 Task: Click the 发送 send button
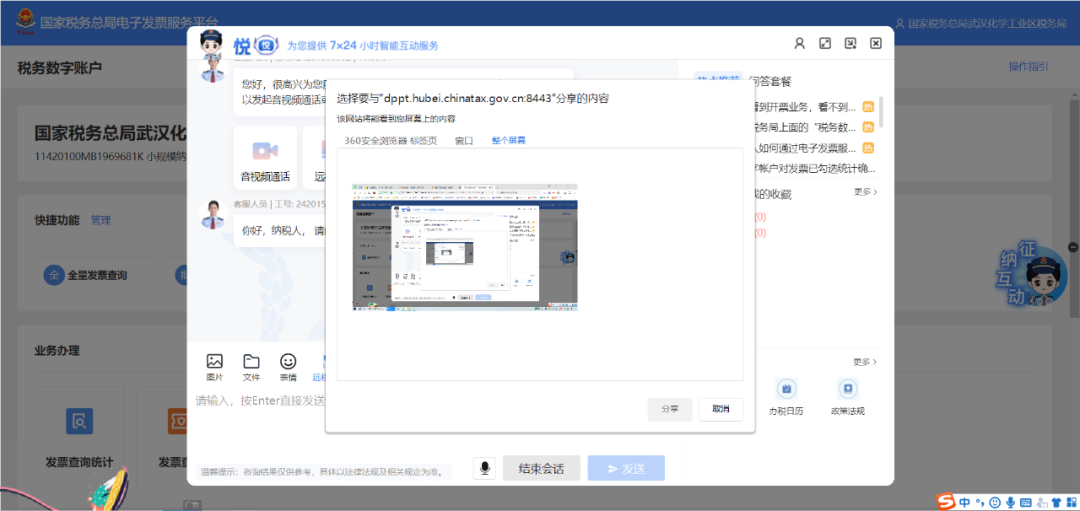[626, 468]
